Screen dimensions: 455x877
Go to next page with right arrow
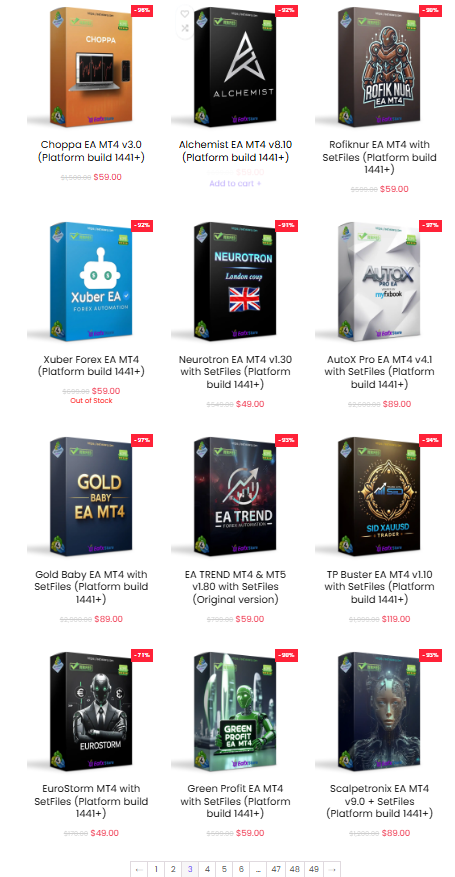[331, 869]
